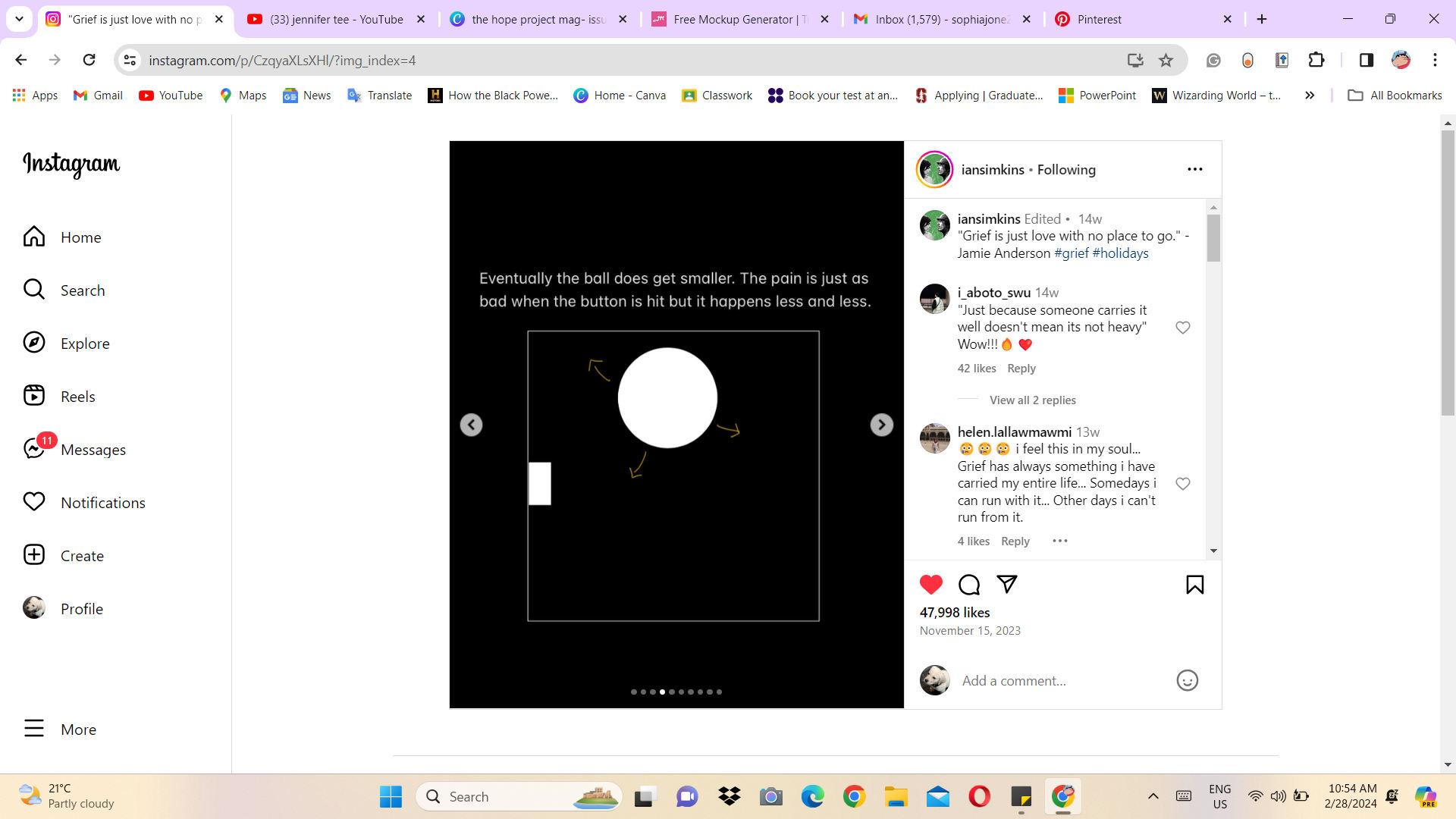The image size is (1456, 819).
Task: Unlike the post via red heart
Action: (930, 584)
